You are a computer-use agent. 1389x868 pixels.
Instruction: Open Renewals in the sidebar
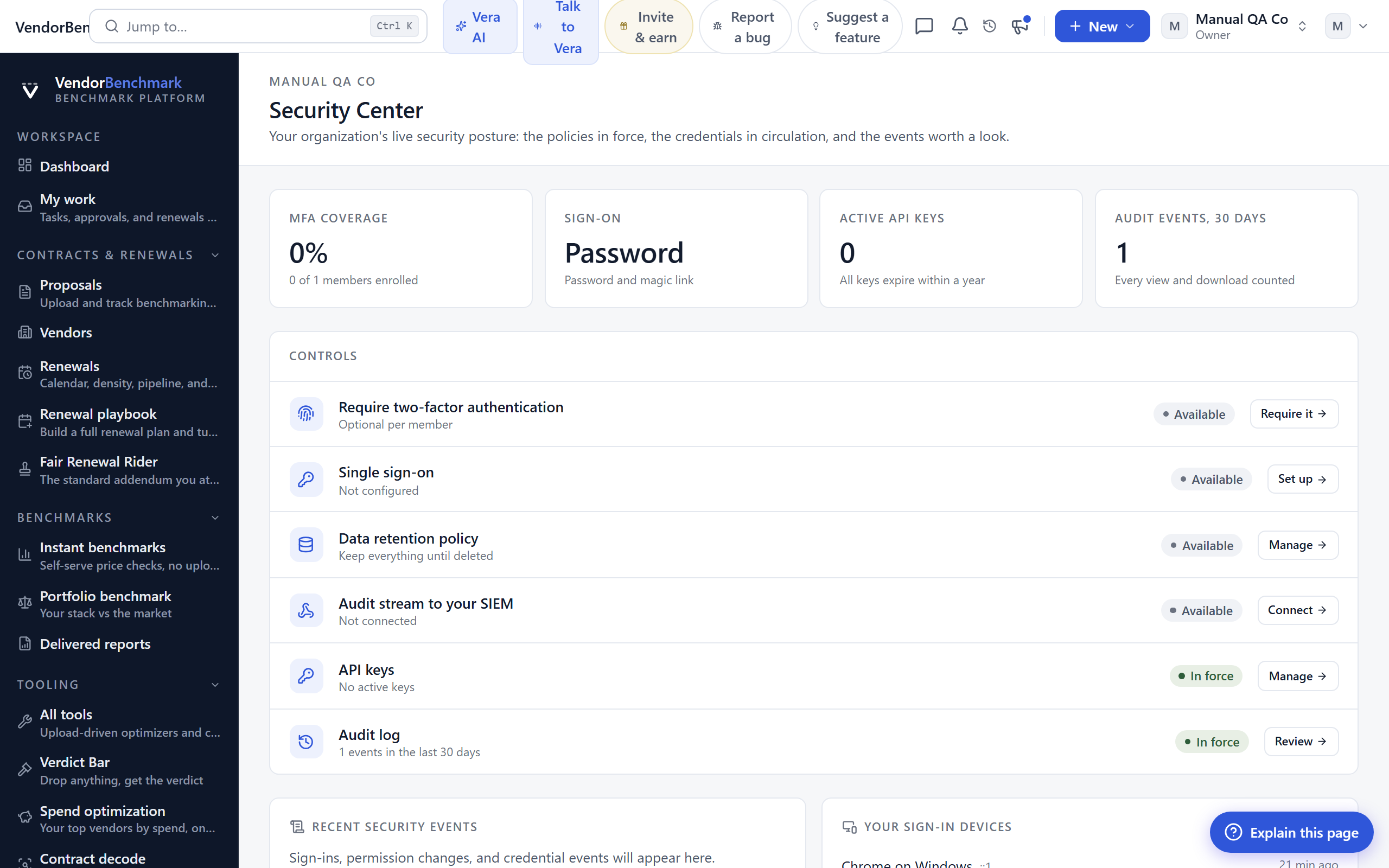pos(119,374)
